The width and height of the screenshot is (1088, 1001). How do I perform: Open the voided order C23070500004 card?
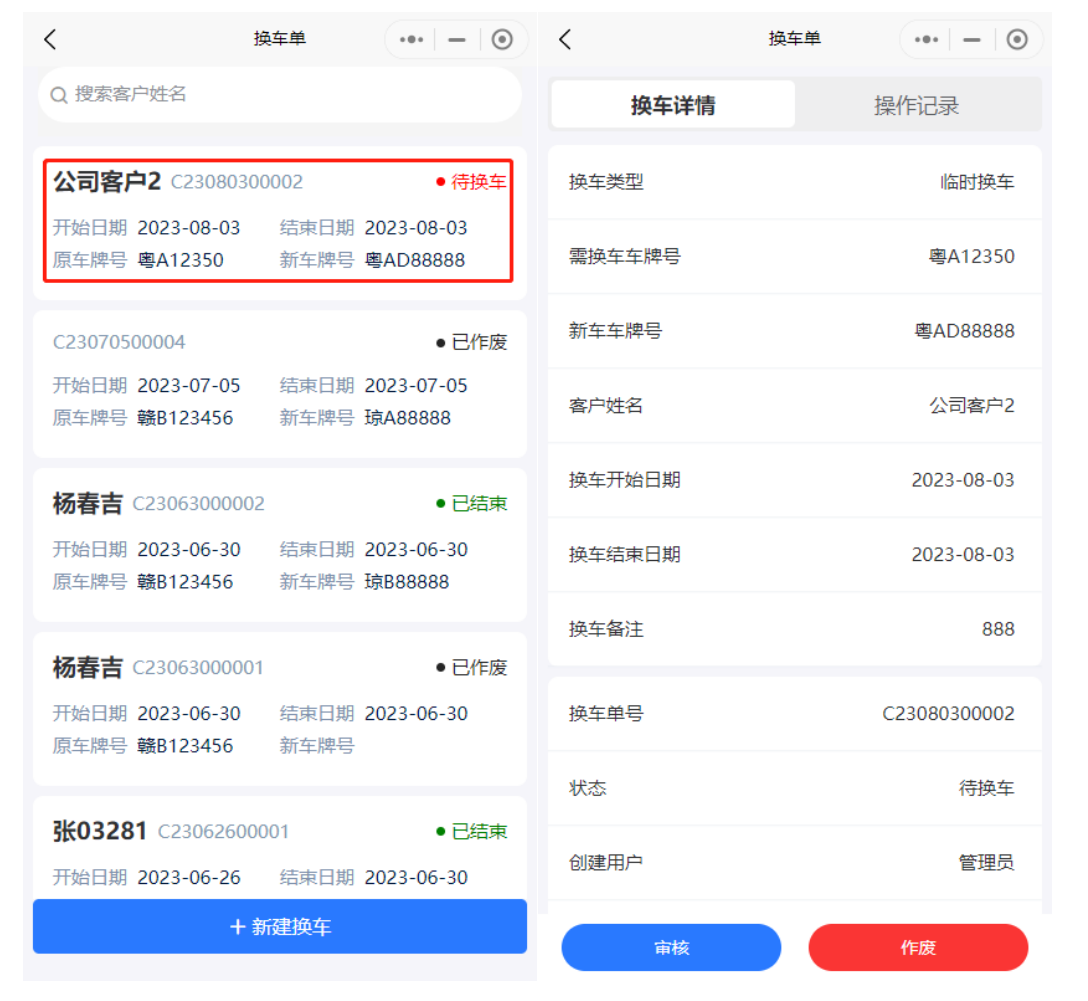(280, 383)
